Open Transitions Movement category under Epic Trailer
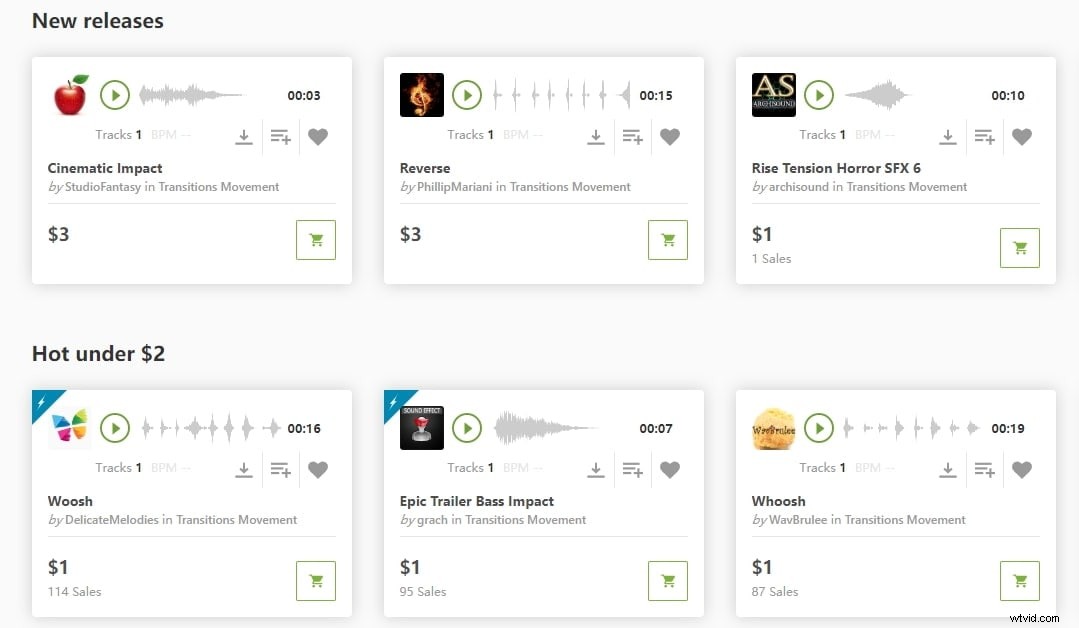The width and height of the screenshot is (1079, 628). [525, 520]
